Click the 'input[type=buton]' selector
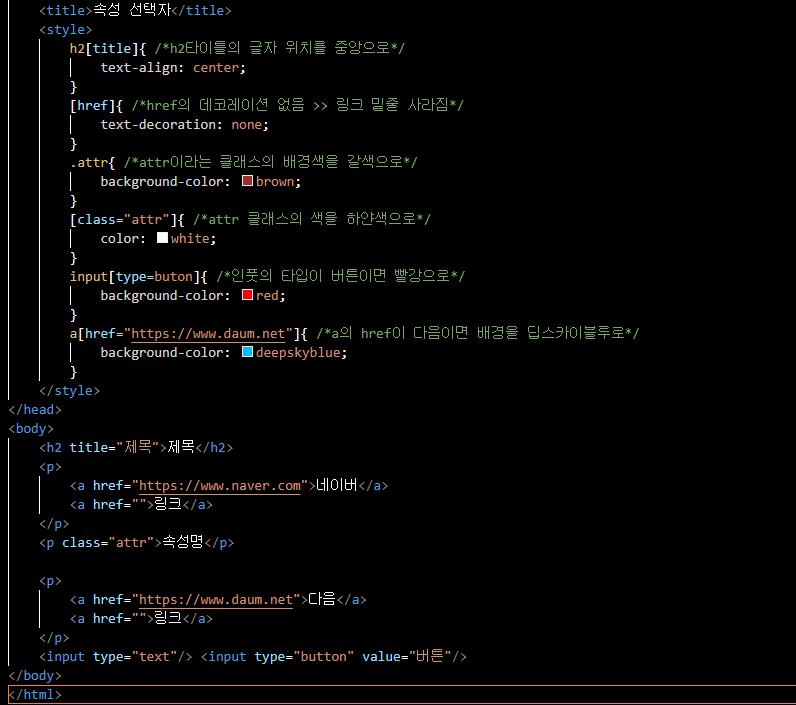 [x=135, y=277]
